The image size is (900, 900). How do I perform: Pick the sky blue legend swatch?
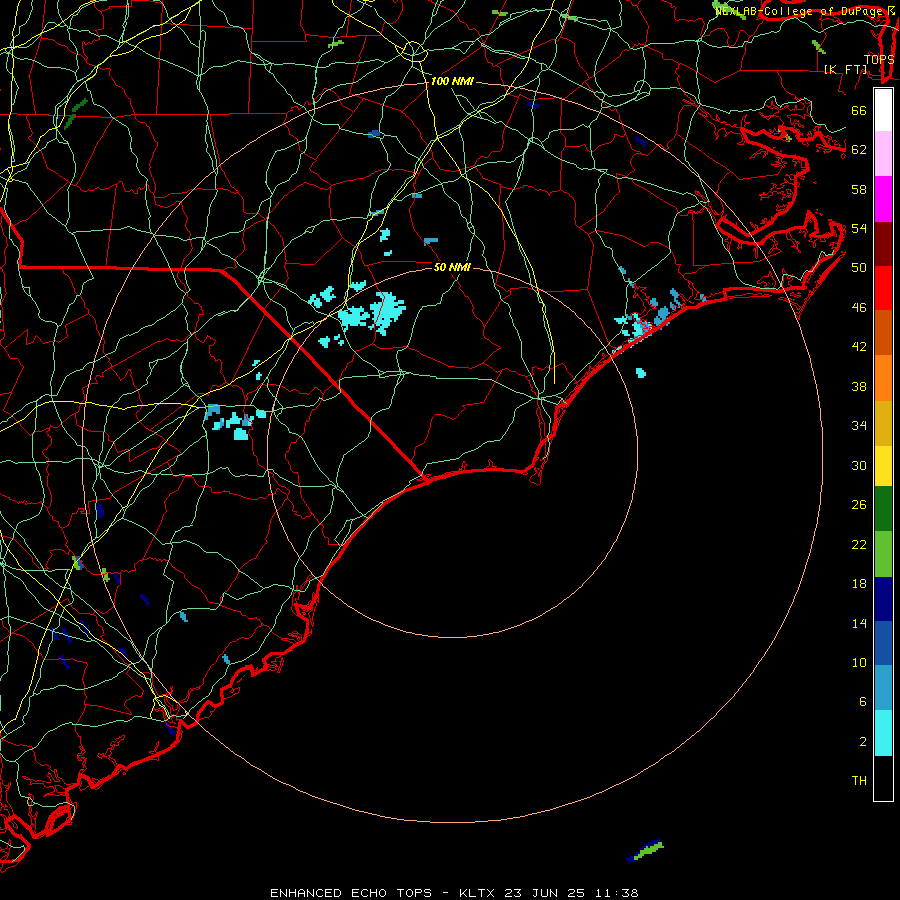883,688
